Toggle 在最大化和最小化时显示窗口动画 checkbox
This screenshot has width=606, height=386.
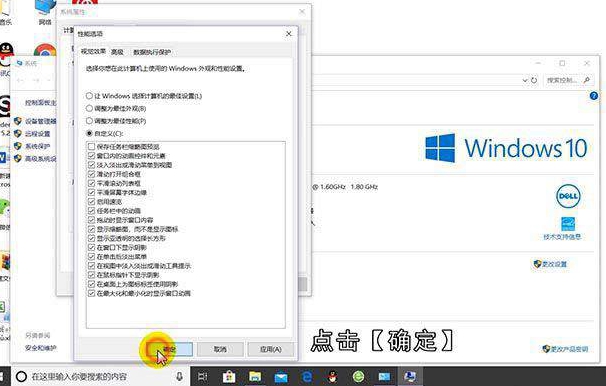tap(92, 293)
